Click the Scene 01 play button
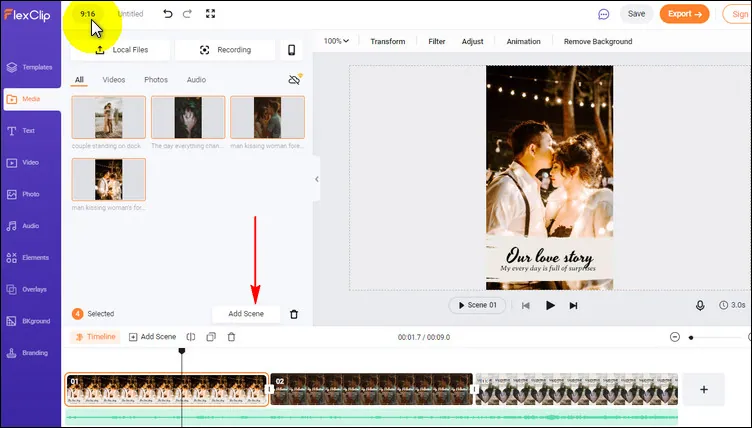Screen dimensions: 752x428 [477, 305]
